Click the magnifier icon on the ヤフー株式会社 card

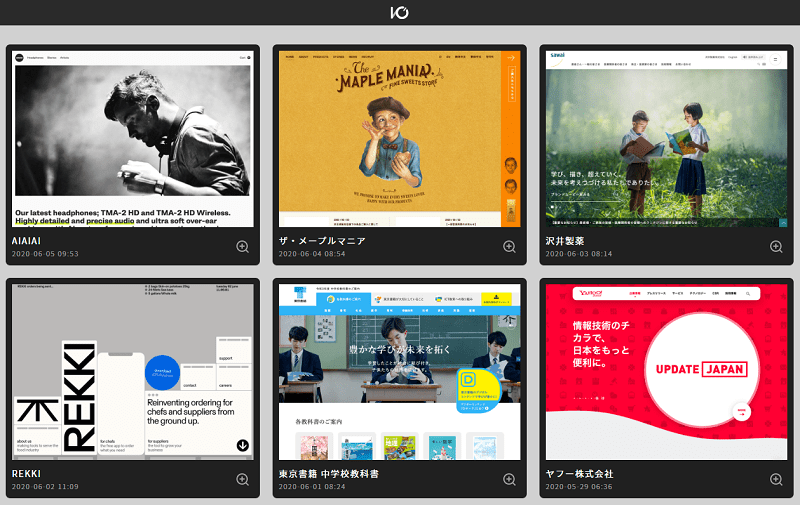click(x=776, y=479)
